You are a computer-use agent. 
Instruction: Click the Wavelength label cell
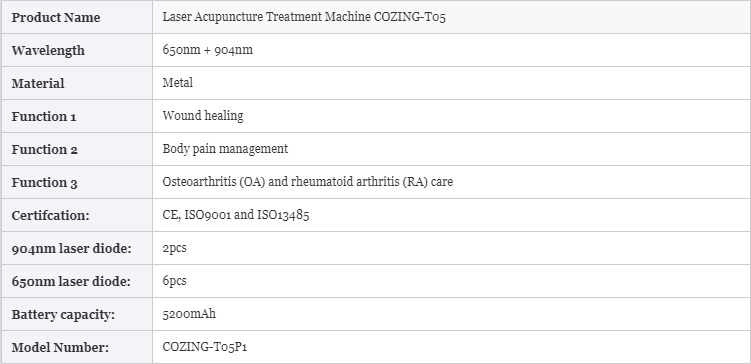coord(77,50)
